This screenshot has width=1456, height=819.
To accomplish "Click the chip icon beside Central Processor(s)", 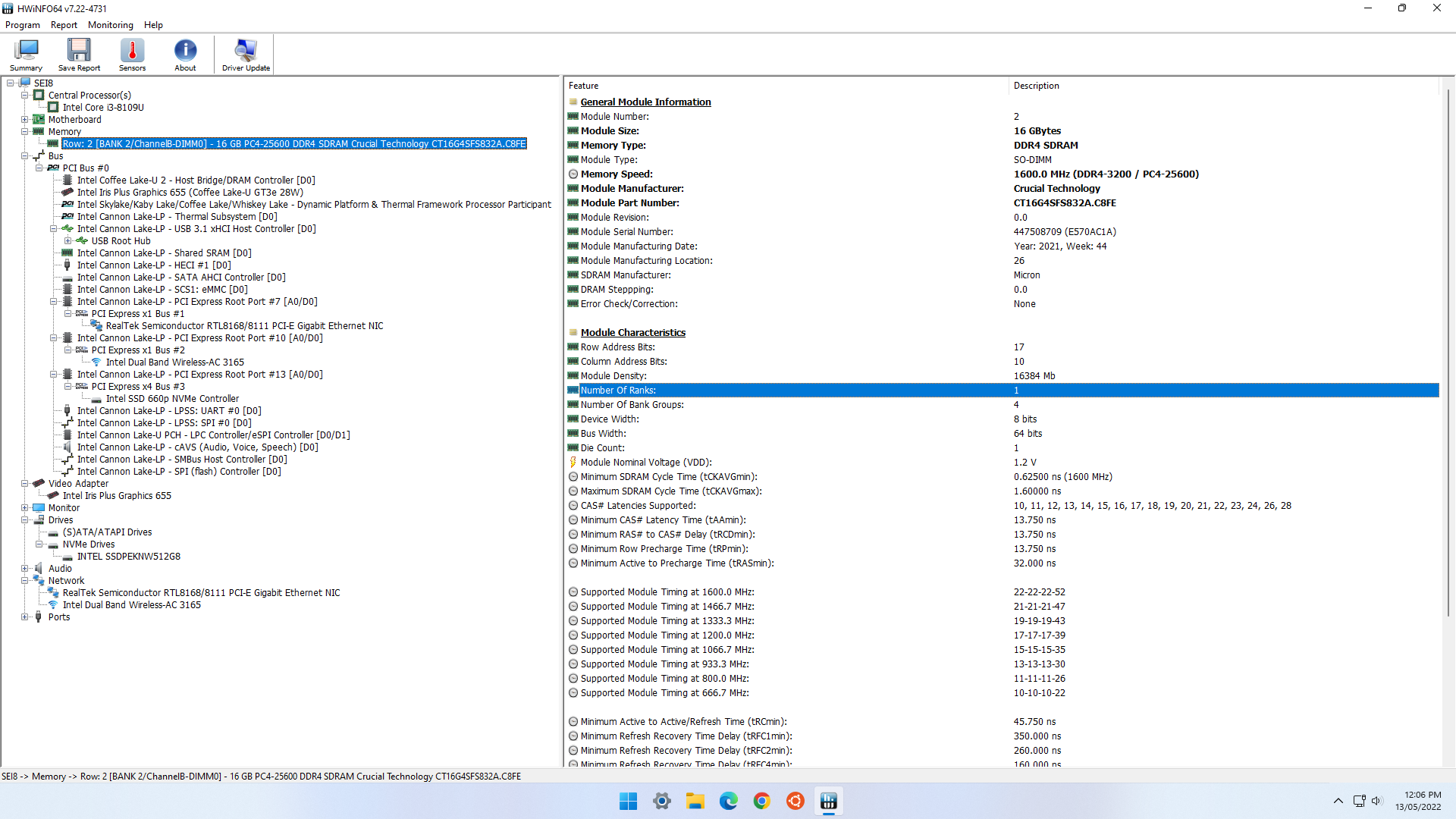I will [39, 96].
